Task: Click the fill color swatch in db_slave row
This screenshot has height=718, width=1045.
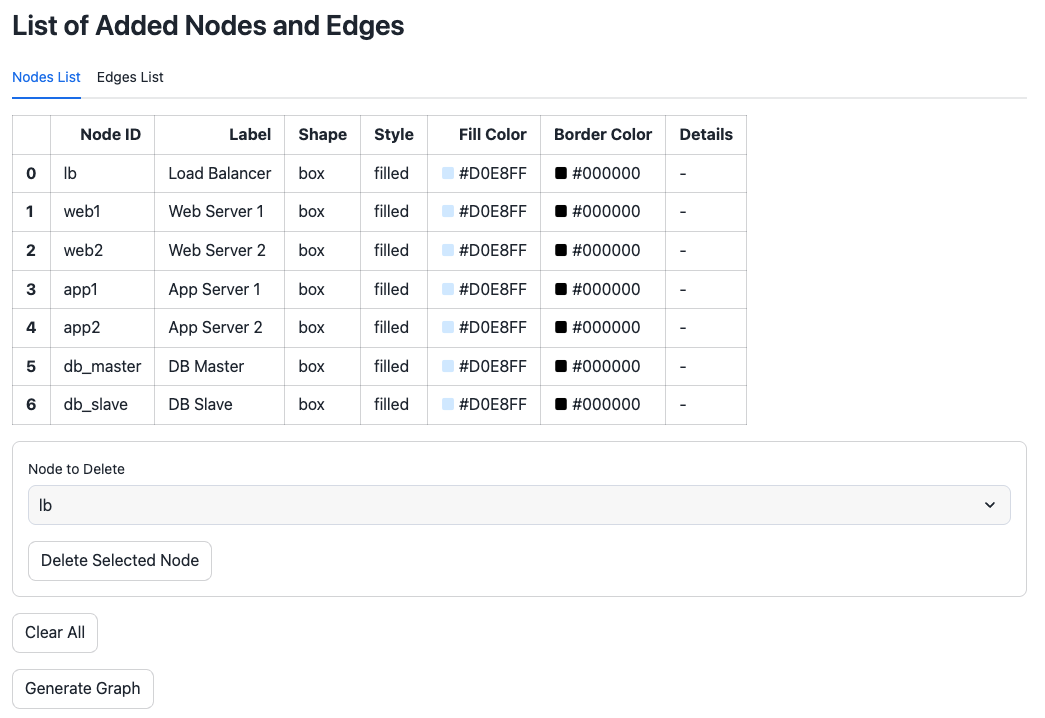Action: pos(448,405)
